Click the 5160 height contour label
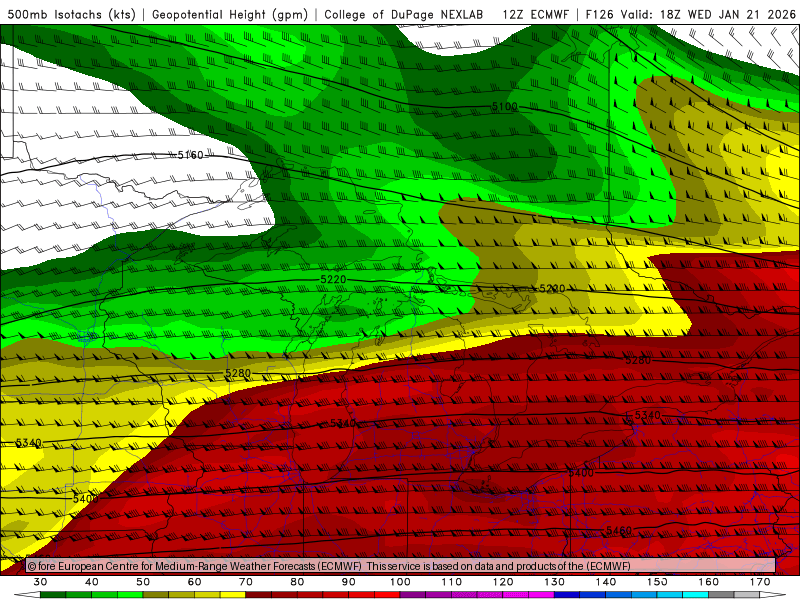Screen dimensions: 800x600 point(190,155)
